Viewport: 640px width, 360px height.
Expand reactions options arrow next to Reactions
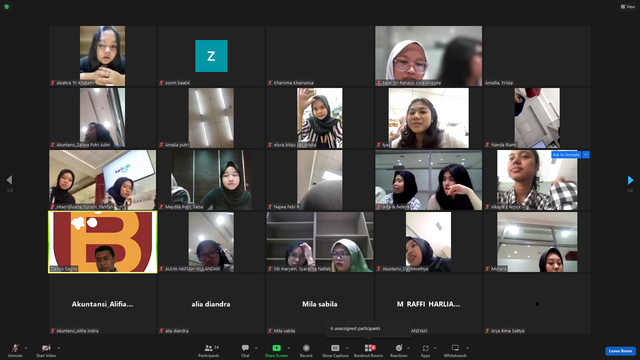408,348
